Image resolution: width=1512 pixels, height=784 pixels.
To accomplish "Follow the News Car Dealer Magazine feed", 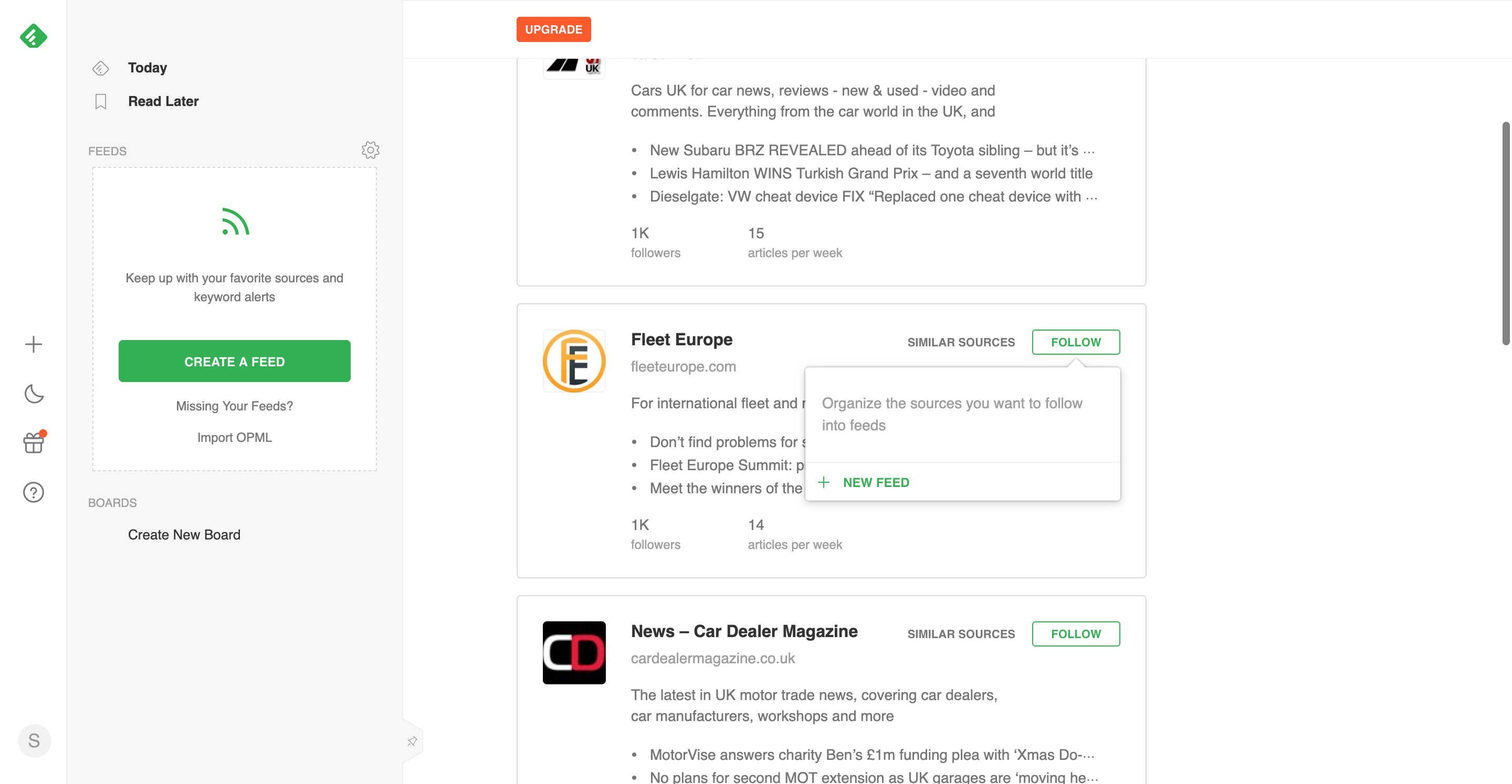I will tap(1076, 633).
